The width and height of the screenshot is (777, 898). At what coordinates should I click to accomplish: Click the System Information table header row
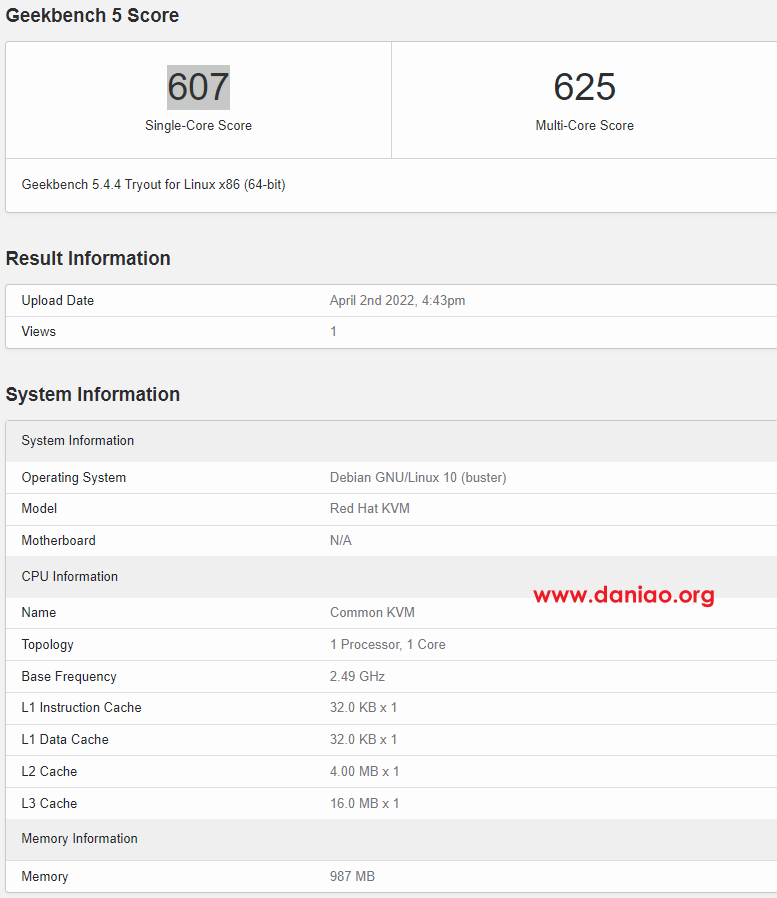392,441
